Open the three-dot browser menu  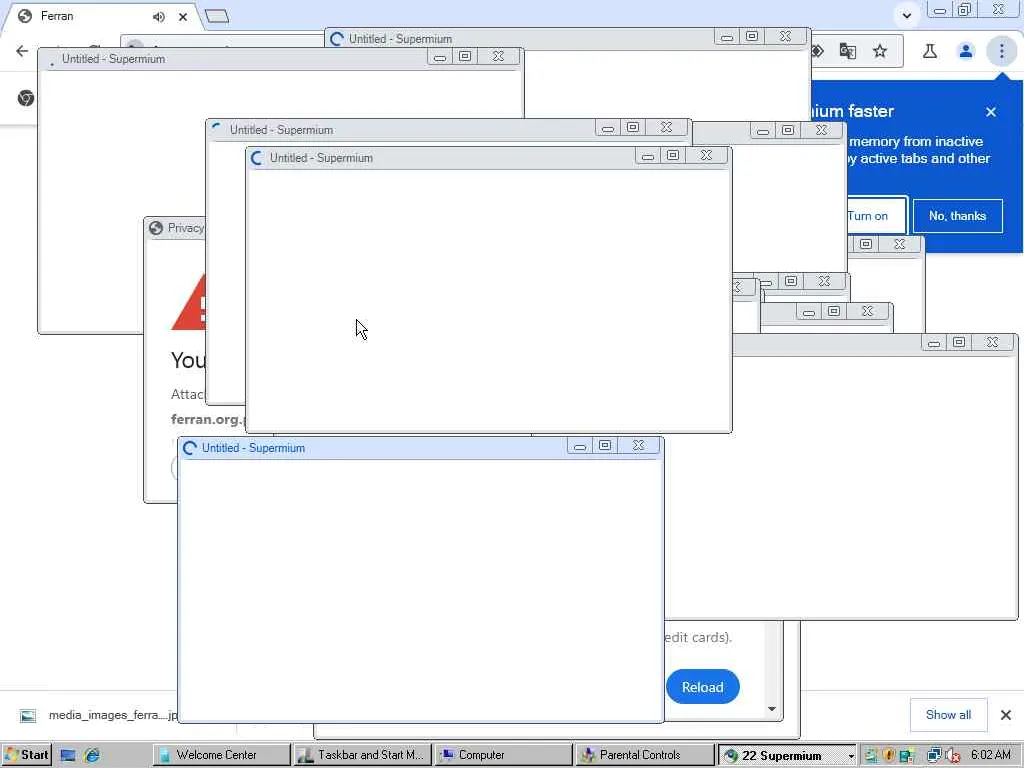pos(1001,51)
